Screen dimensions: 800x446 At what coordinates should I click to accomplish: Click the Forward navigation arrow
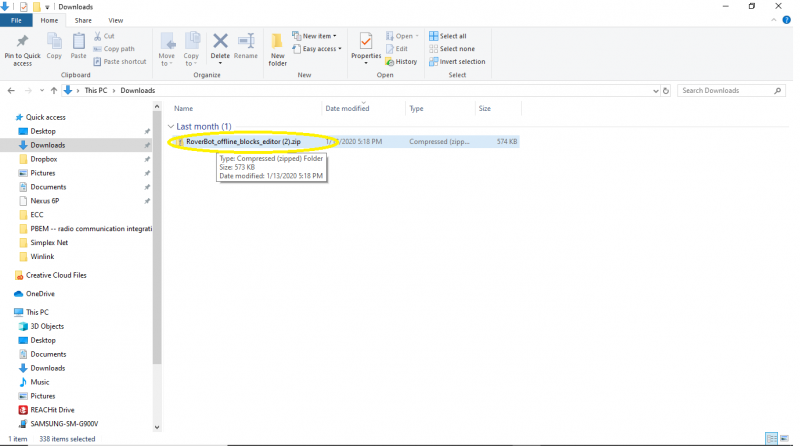click(28, 91)
